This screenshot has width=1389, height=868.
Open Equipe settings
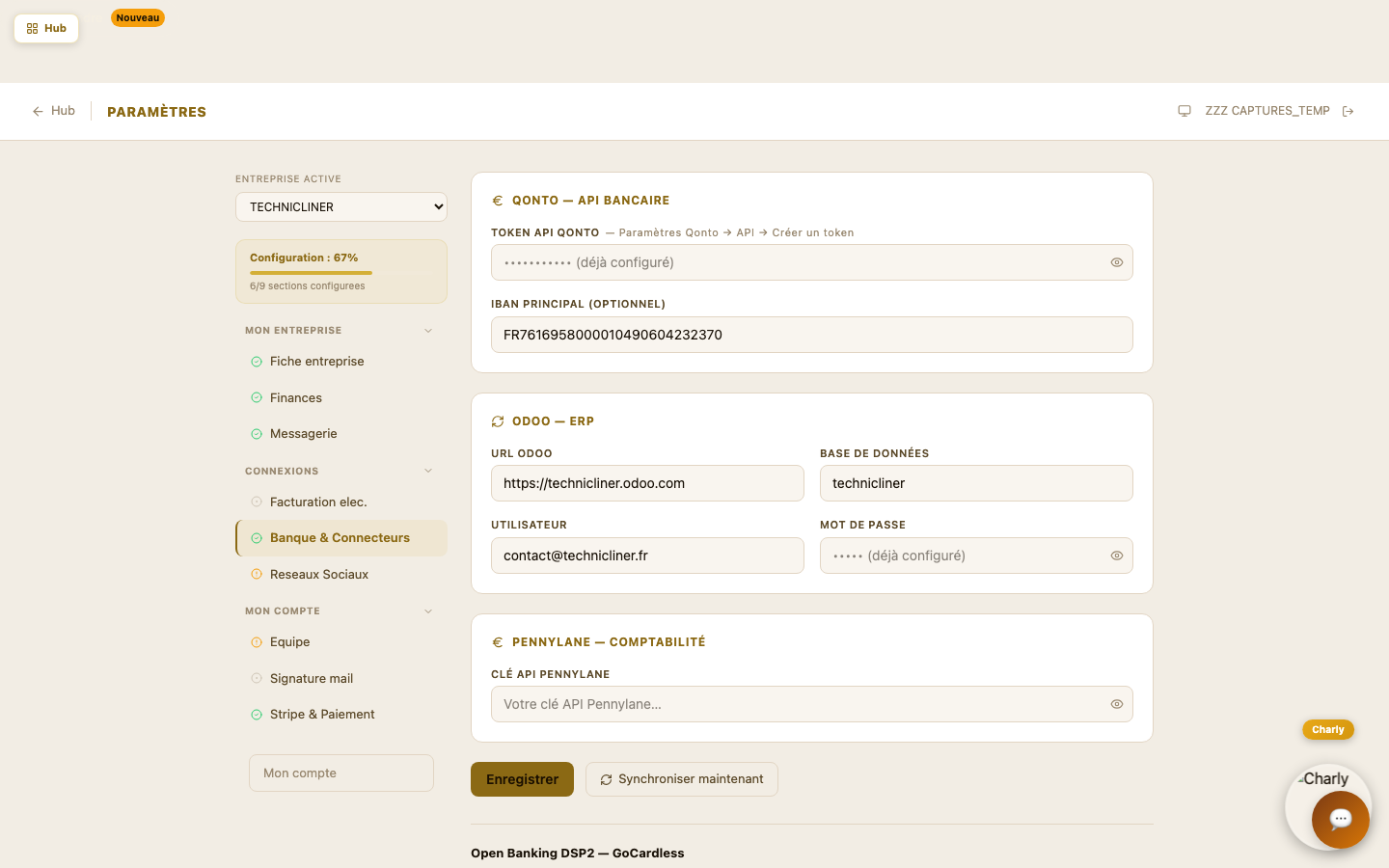pyautogui.click(x=341, y=642)
